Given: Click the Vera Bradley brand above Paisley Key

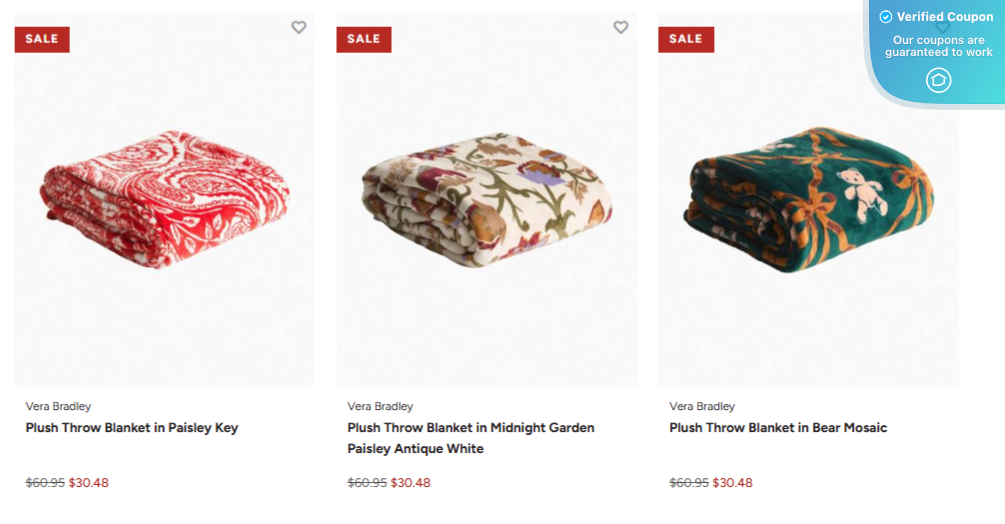Looking at the screenshot, I should 58,407.
